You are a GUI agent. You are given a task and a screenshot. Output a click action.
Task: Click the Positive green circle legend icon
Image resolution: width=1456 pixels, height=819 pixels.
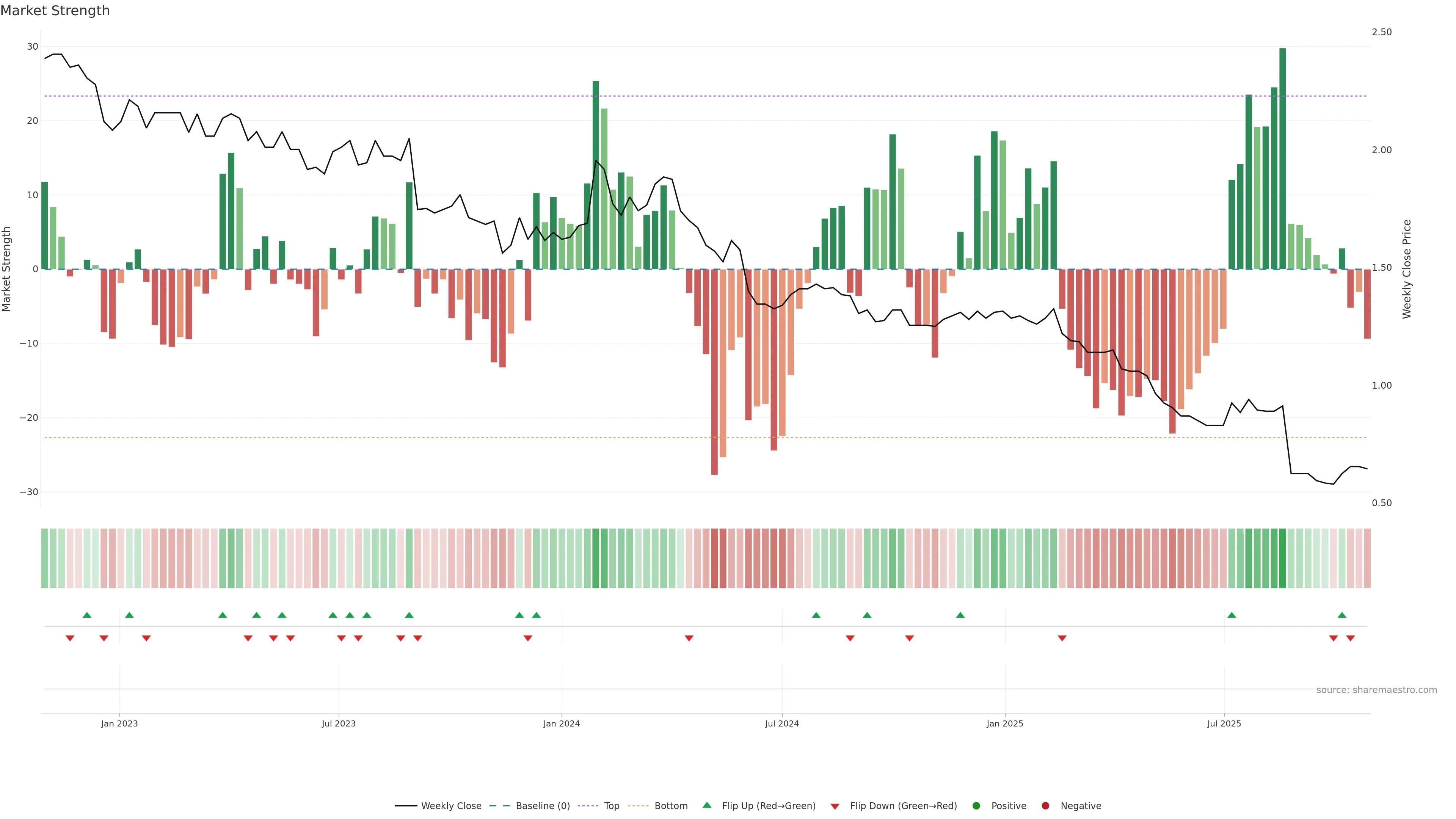click(976, 805)
